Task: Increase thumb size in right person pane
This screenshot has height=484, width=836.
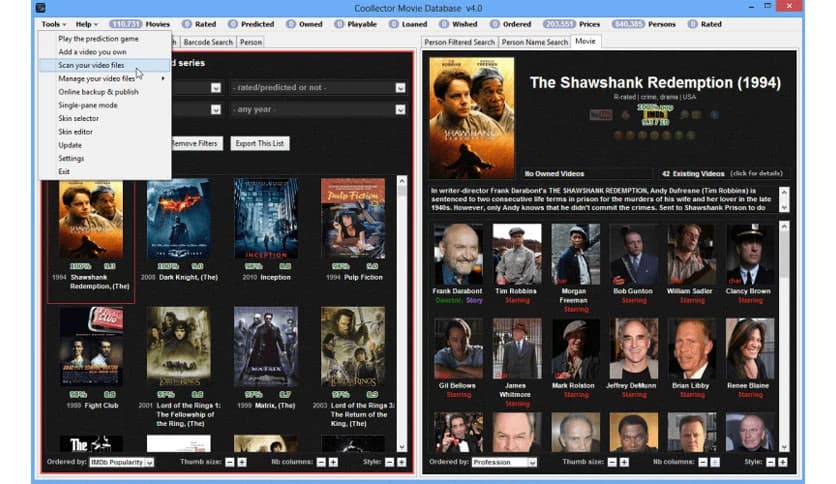Action: [624, 462]
